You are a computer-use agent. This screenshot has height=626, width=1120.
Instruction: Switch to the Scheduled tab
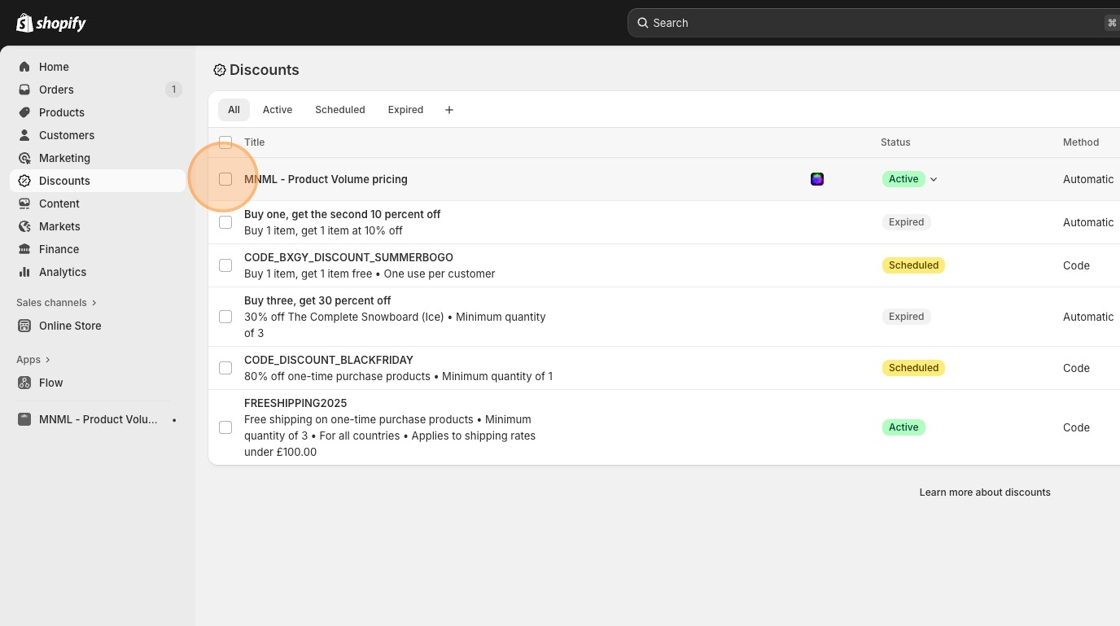coord(340,110)
